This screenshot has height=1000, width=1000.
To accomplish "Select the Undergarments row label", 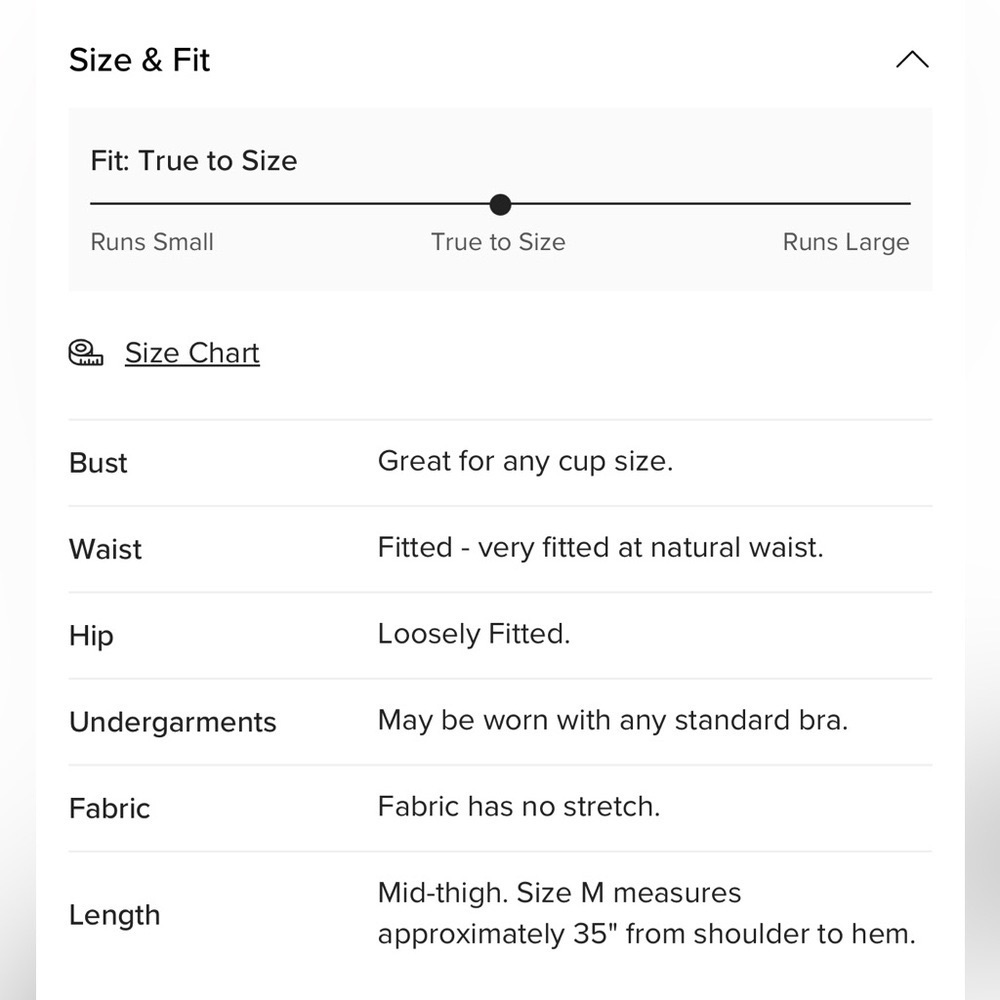I will coord(173,723).
